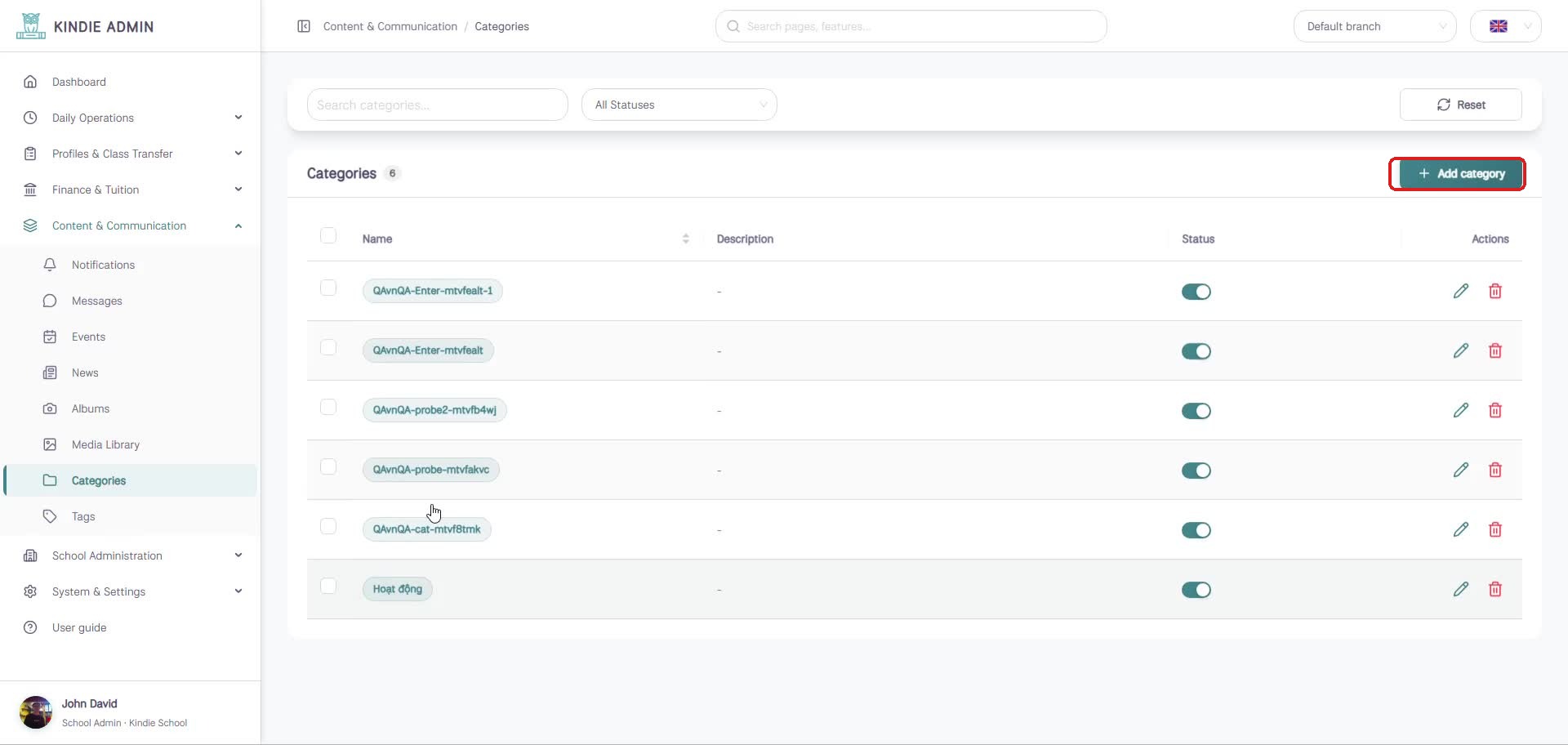Open the Tags page
Image resolution: width=1568 pixels, height=745 pixels.
(x=131, y=516)
